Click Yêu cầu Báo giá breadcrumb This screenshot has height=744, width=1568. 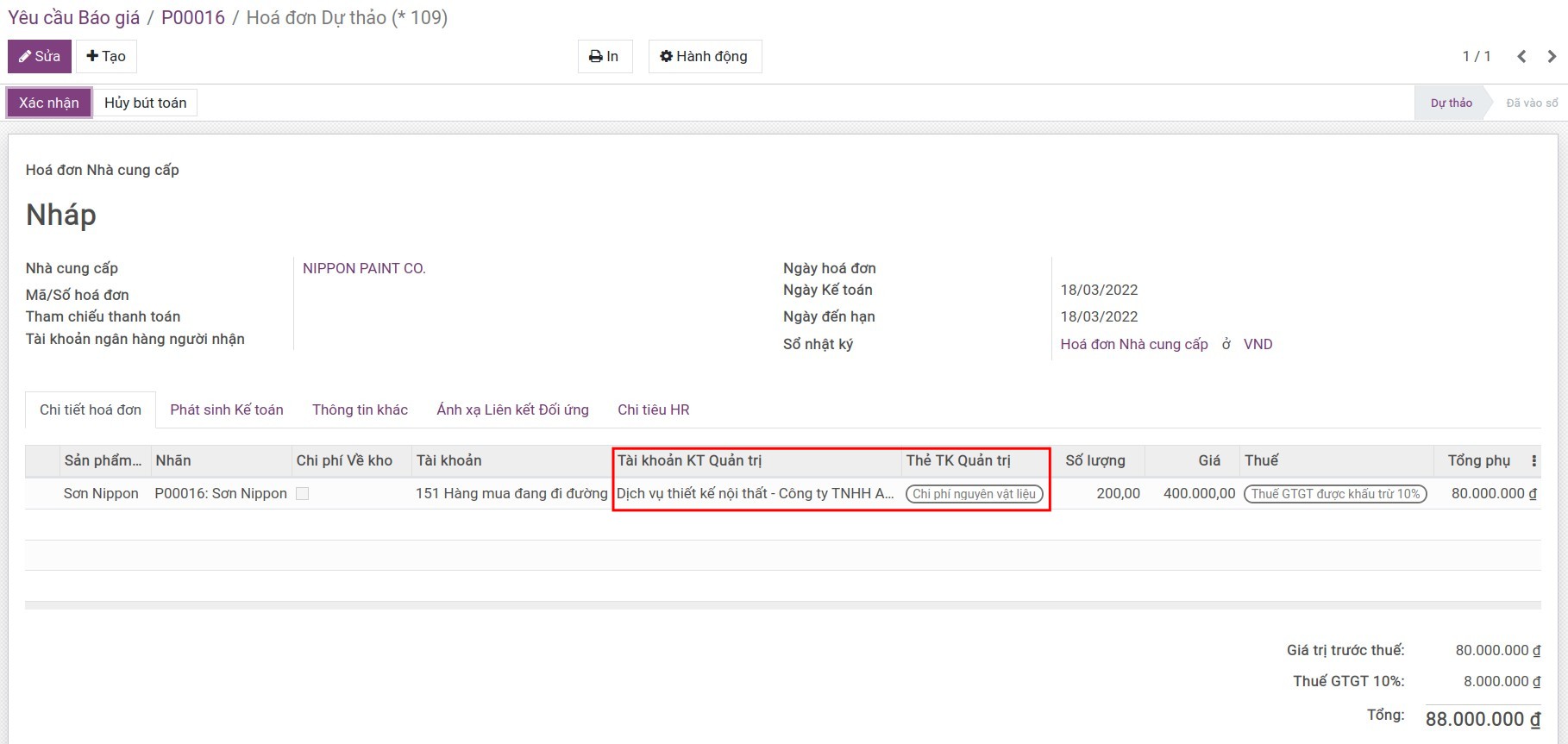pyautogui.click(x=73, y=18)
